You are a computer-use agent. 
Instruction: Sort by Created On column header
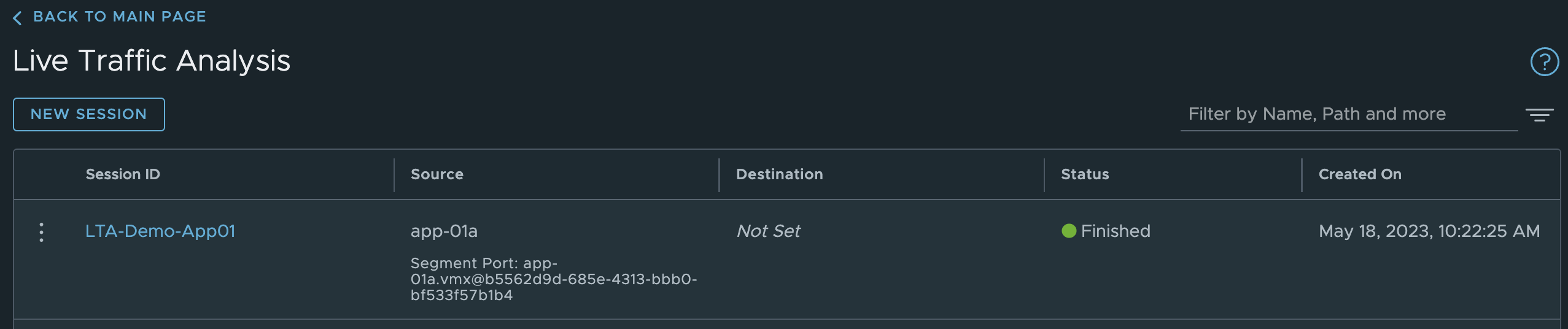point(1359,174)
